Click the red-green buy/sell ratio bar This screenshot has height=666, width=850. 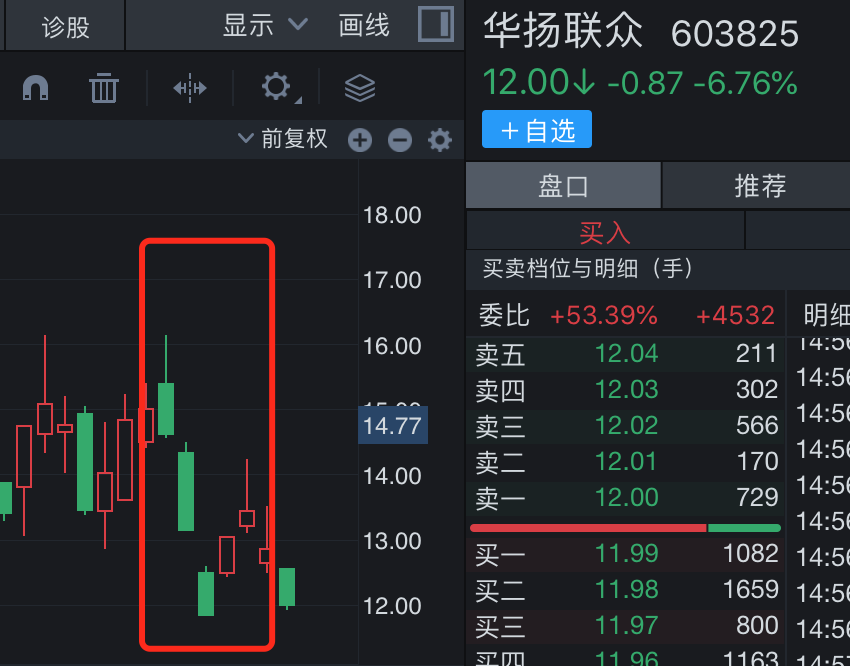pos(625,528)
